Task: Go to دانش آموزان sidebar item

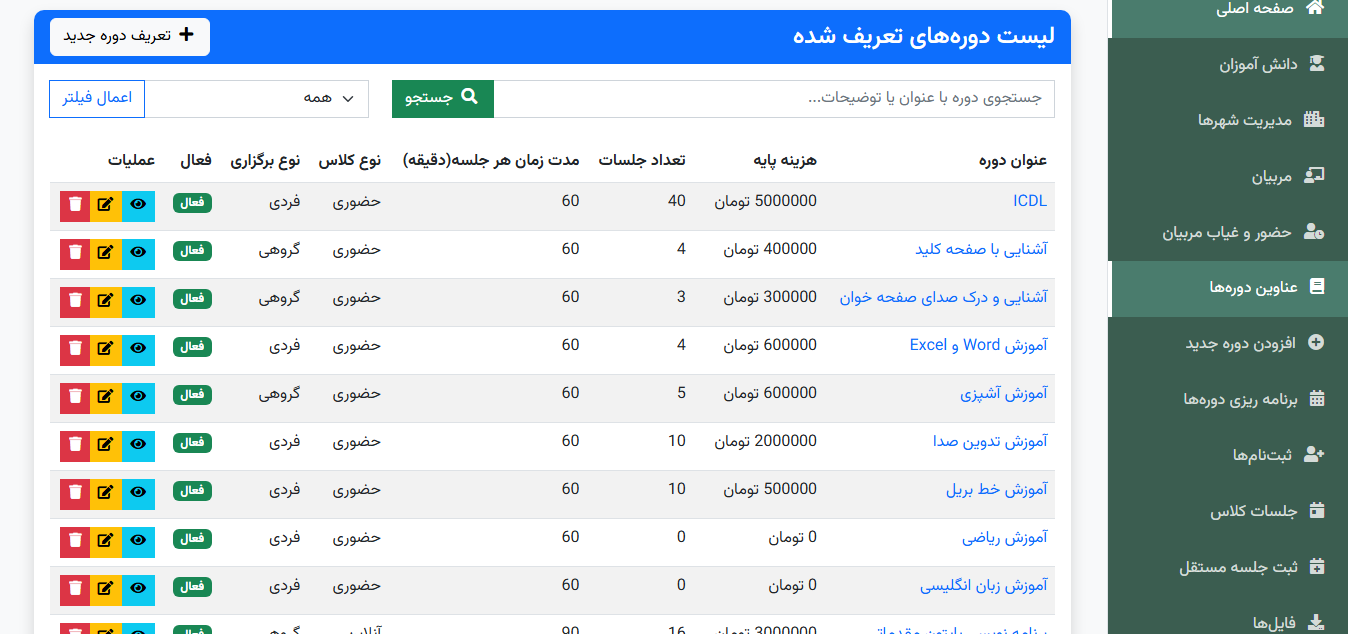Action: (1228, 64)
